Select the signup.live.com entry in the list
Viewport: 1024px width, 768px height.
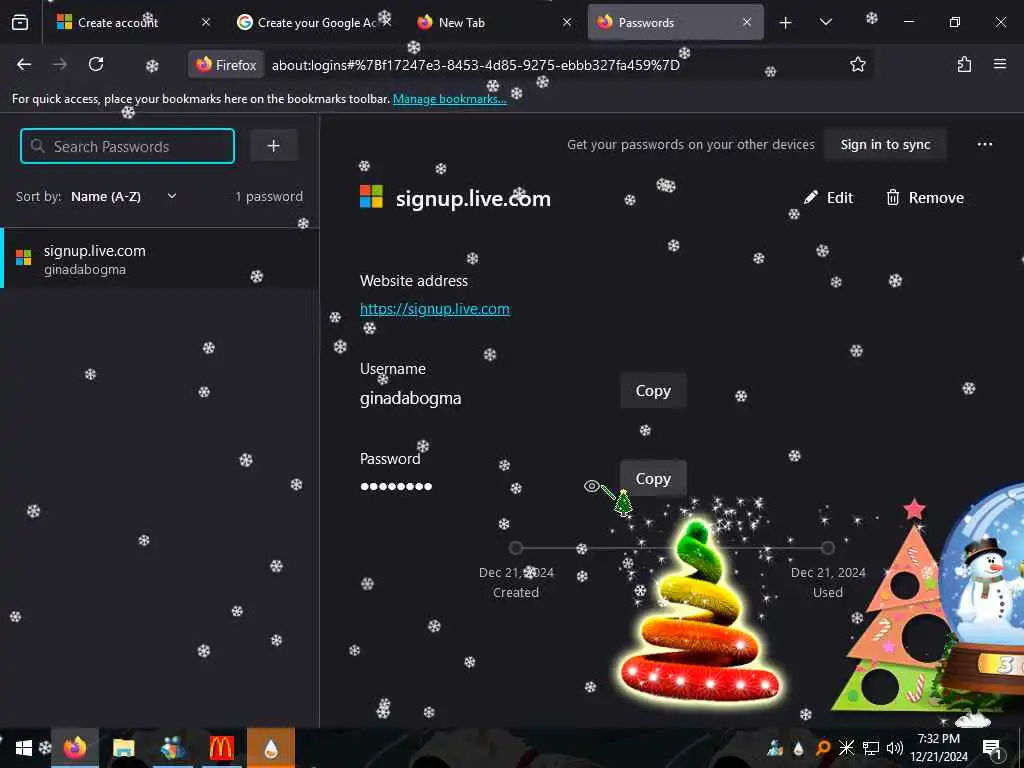click(159, 259)
